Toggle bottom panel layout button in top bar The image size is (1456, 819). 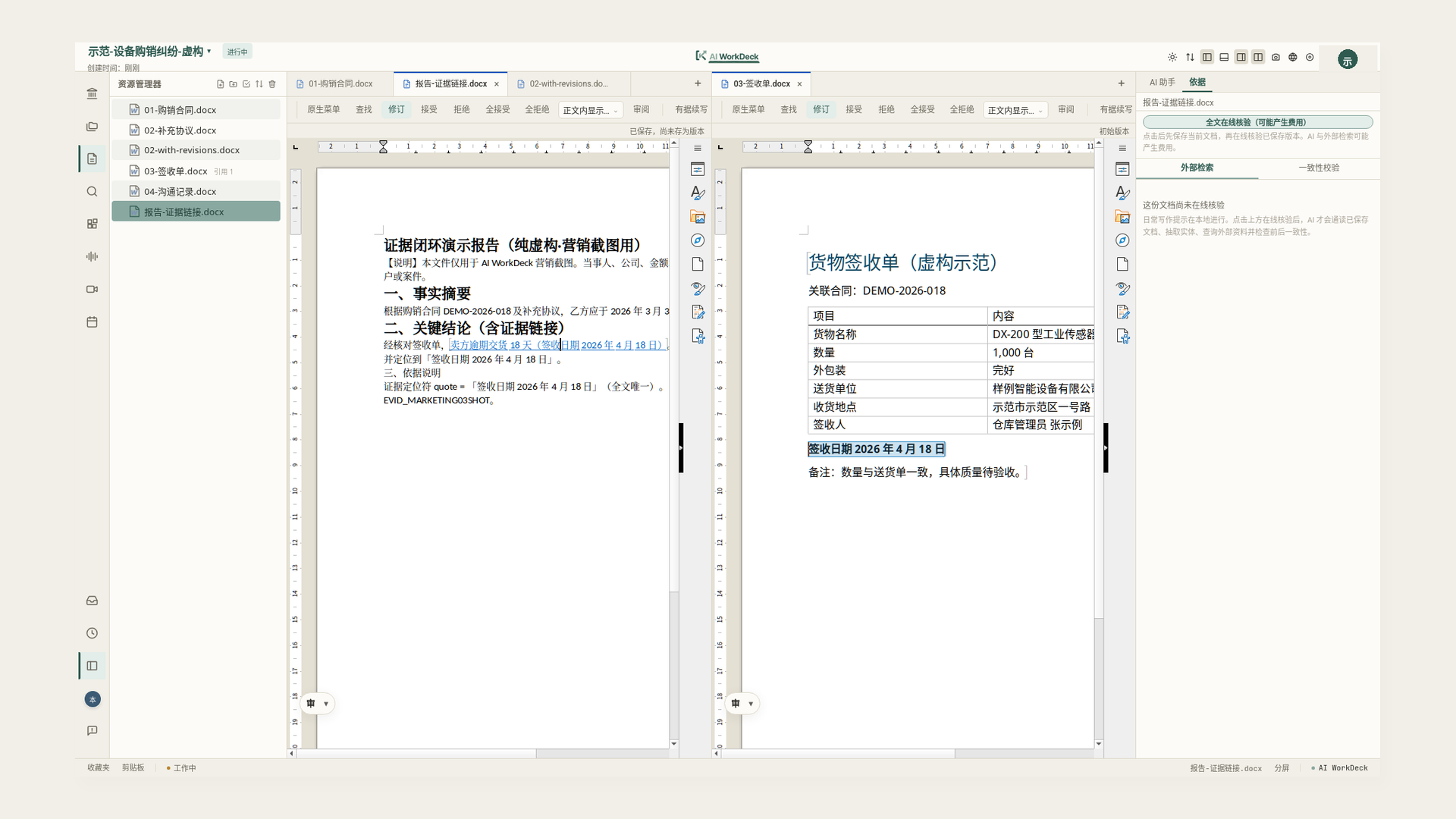(x=1224, y=57)
